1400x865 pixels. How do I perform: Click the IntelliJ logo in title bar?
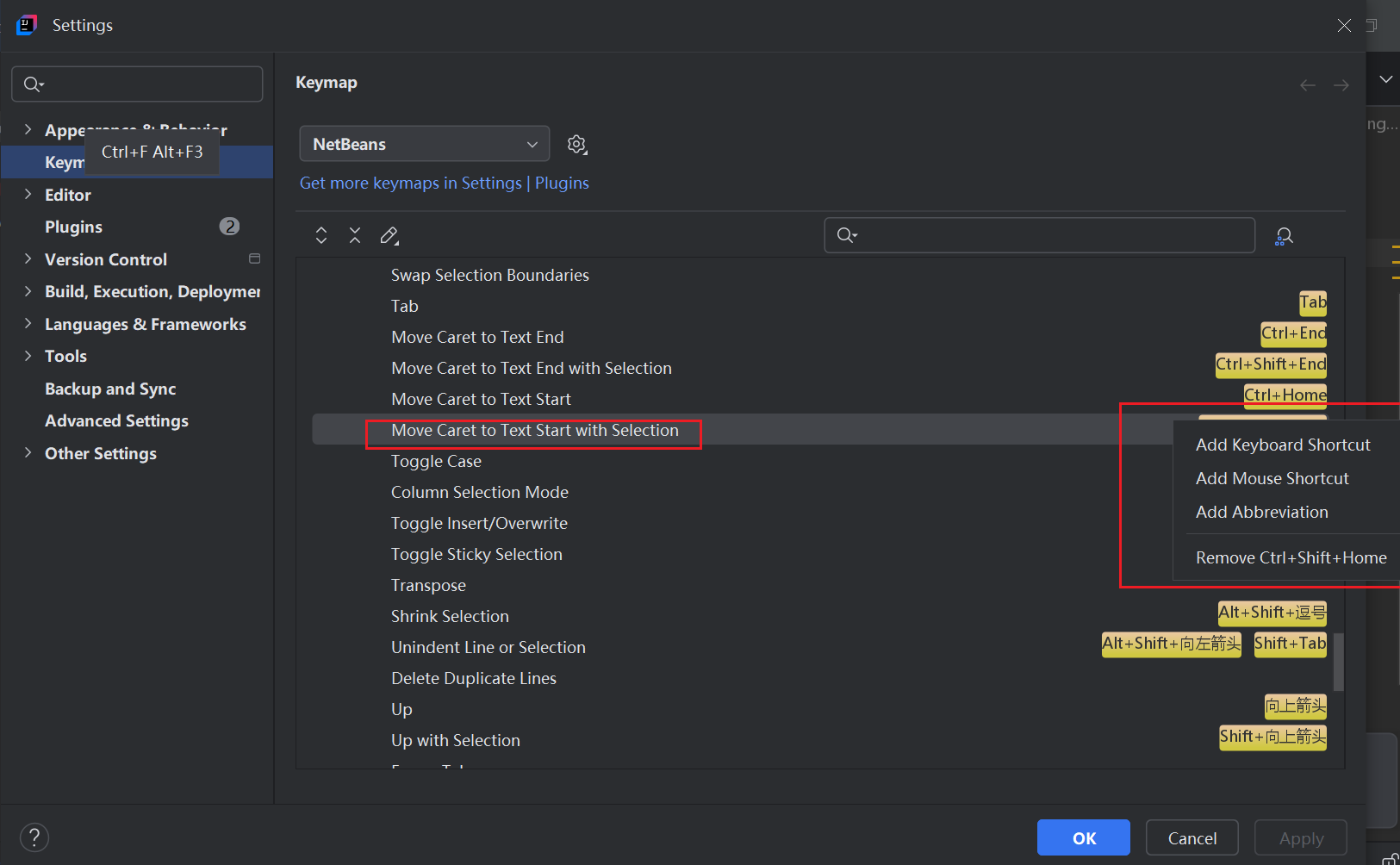point(27,25)
